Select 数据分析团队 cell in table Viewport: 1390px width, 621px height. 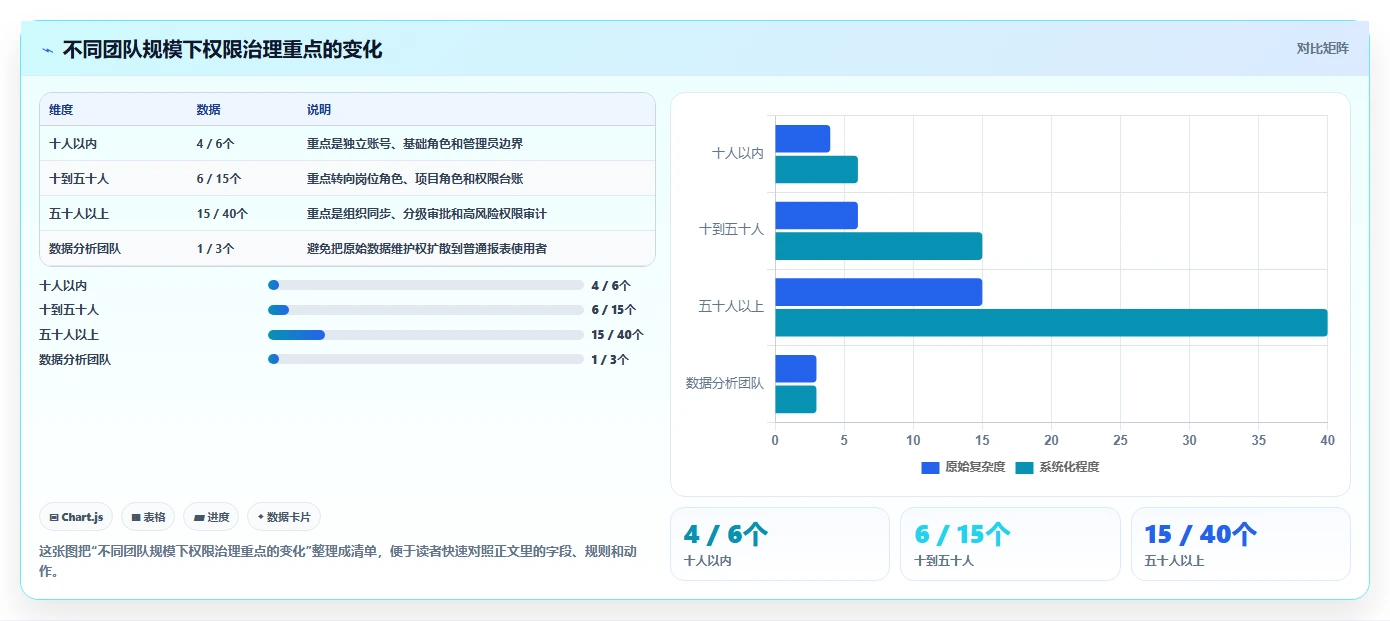pyautogui.click(x=85, y=249)
